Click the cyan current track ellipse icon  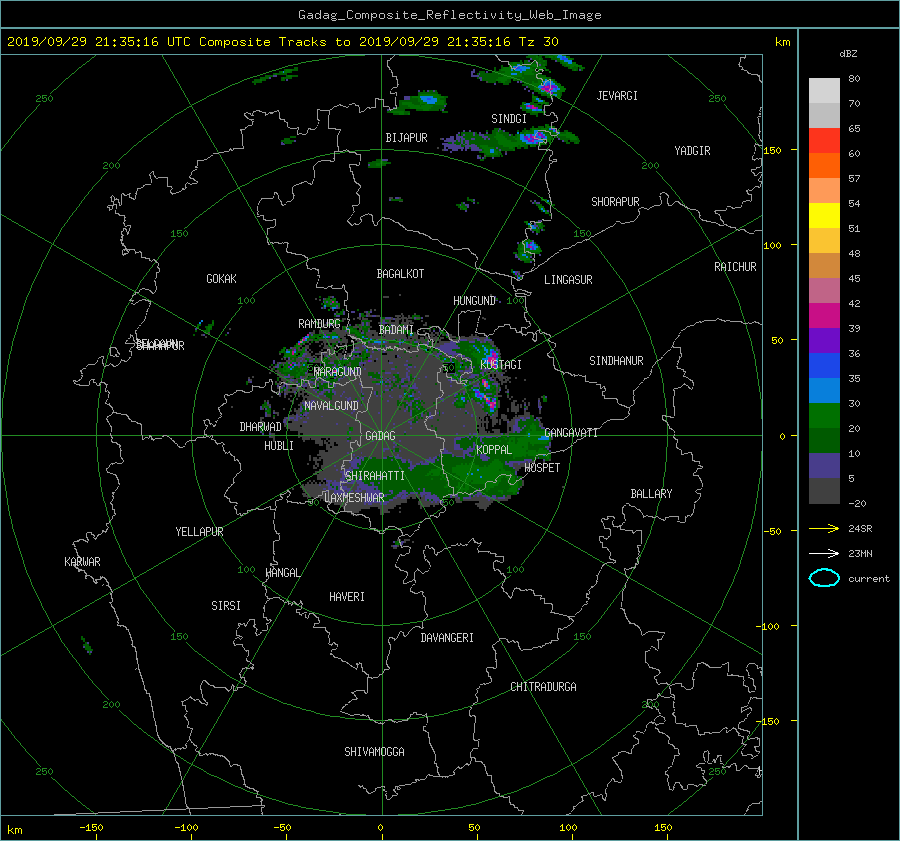pyautogui.click(x=824, y=578)
